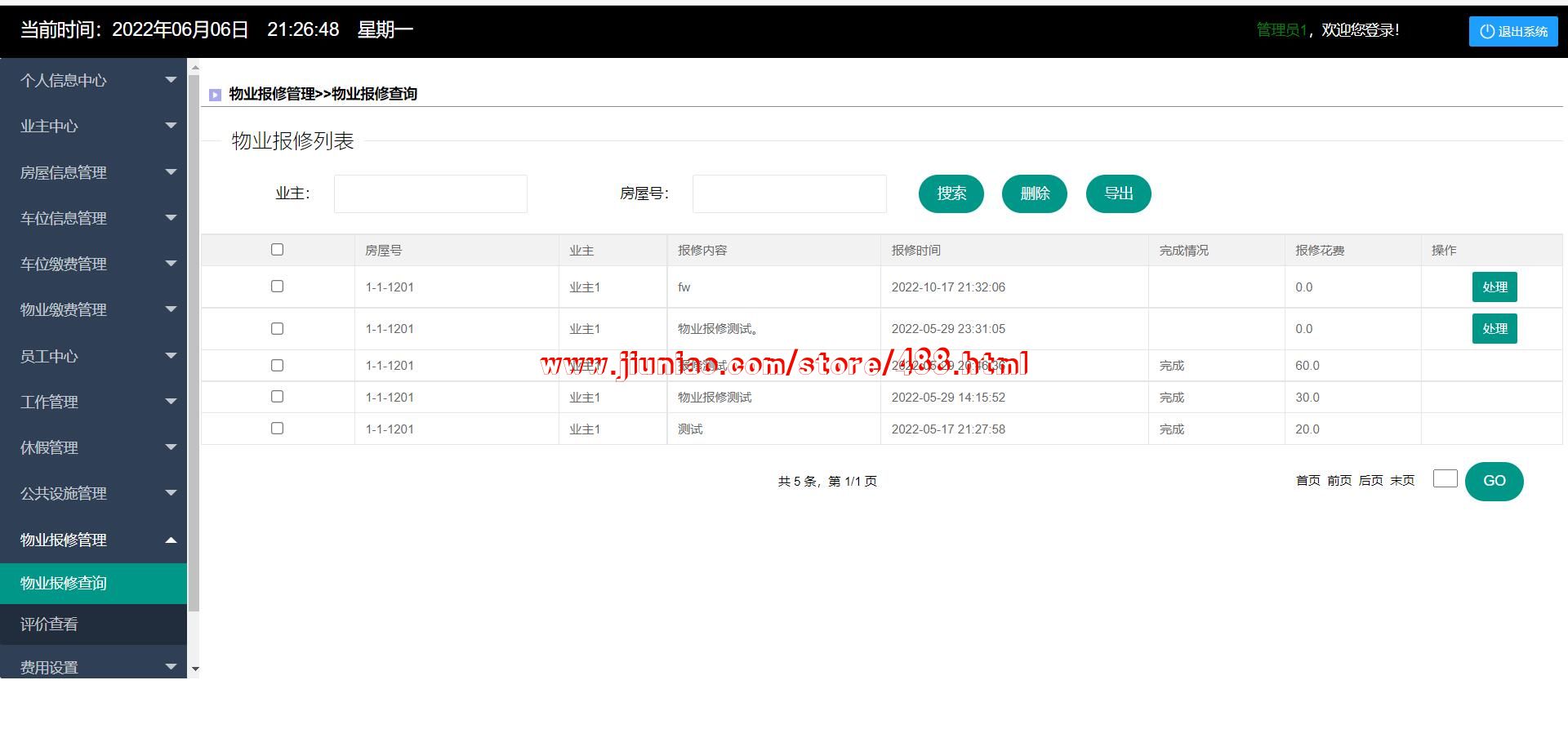The image size is (1568, 729).
Task: Click sidebar scrollbar up arrow
Action: [x=194, y=68]
